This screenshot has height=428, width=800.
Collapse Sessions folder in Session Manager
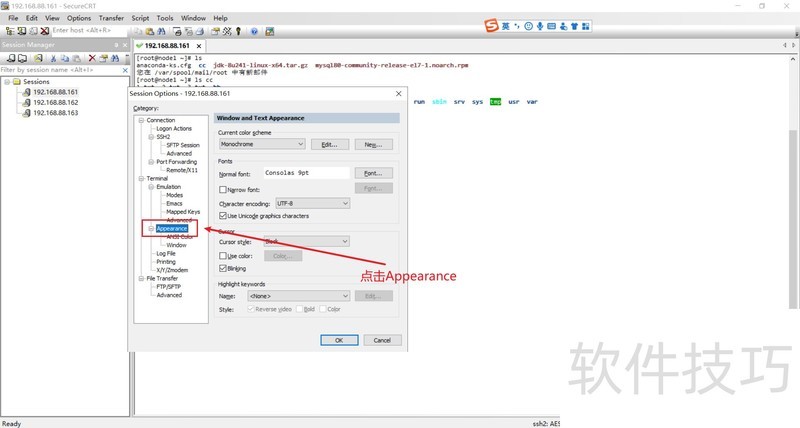[x=7, y=82]
